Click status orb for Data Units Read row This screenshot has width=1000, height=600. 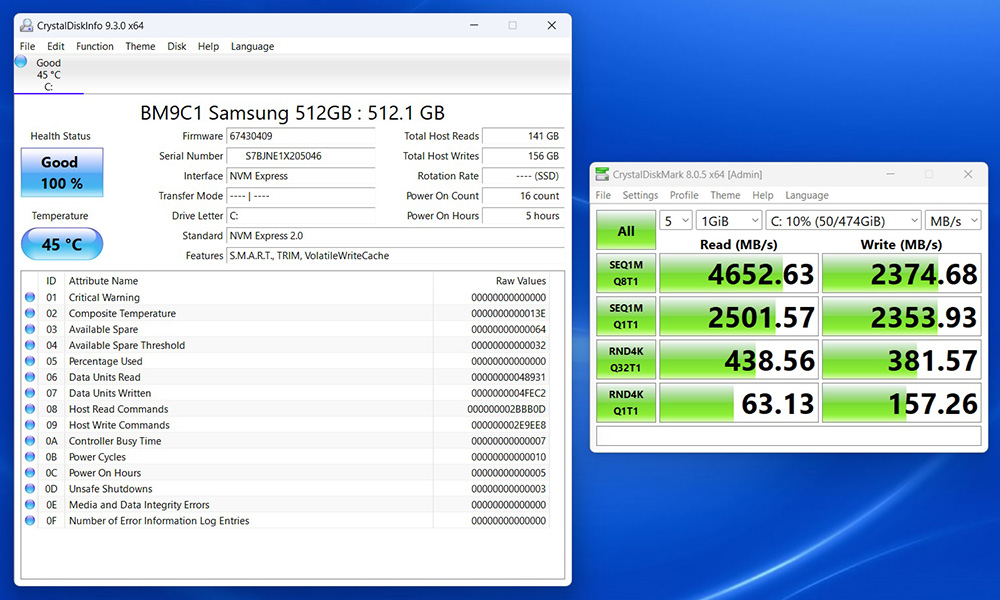pyautogui.click(x=30, y=377)
